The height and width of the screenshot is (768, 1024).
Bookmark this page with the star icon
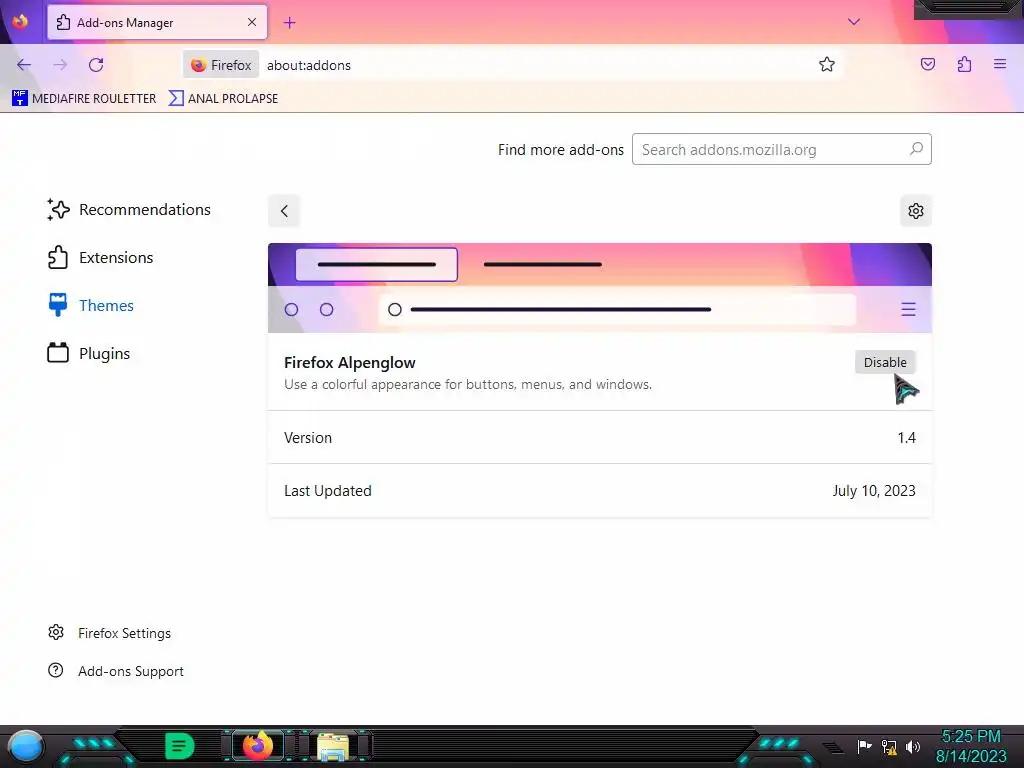[x=827, y=64]
